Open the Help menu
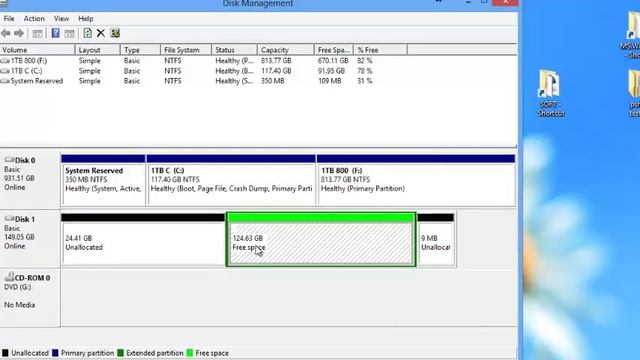This screenshot has height=360, width=640. tap(86, 19)
